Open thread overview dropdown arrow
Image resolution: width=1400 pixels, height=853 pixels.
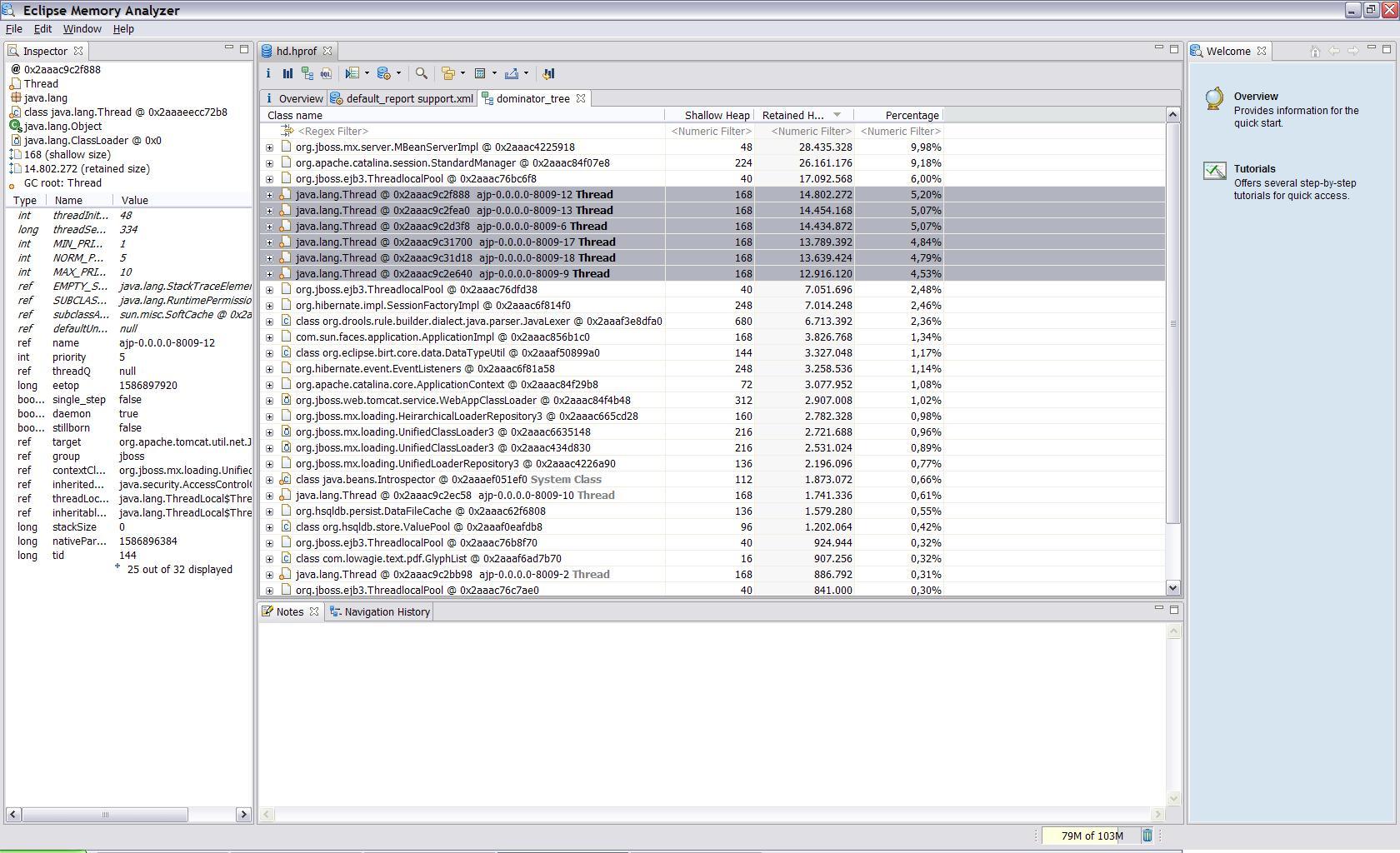tap(367, 73)
